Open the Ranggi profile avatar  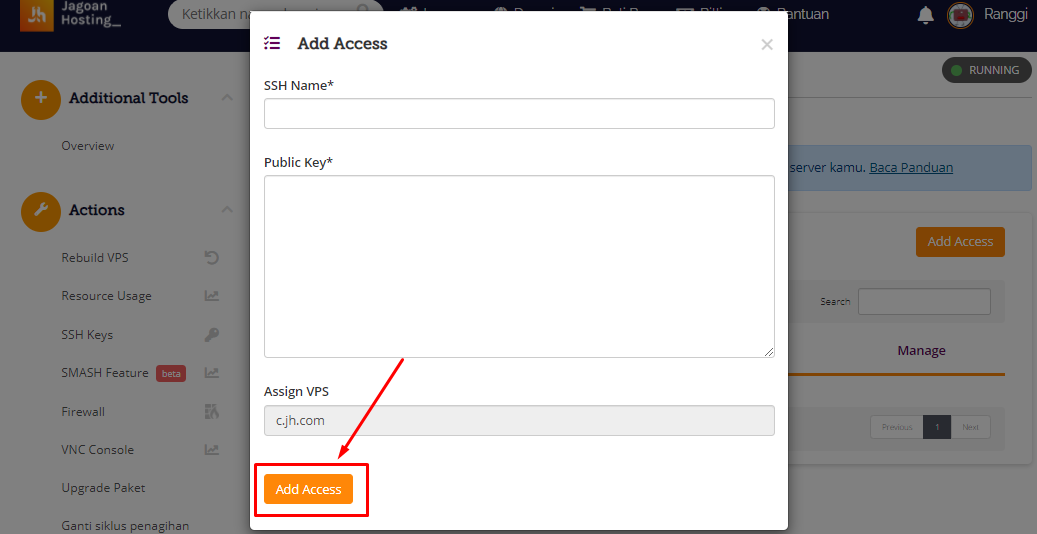(x=960, y=15)
